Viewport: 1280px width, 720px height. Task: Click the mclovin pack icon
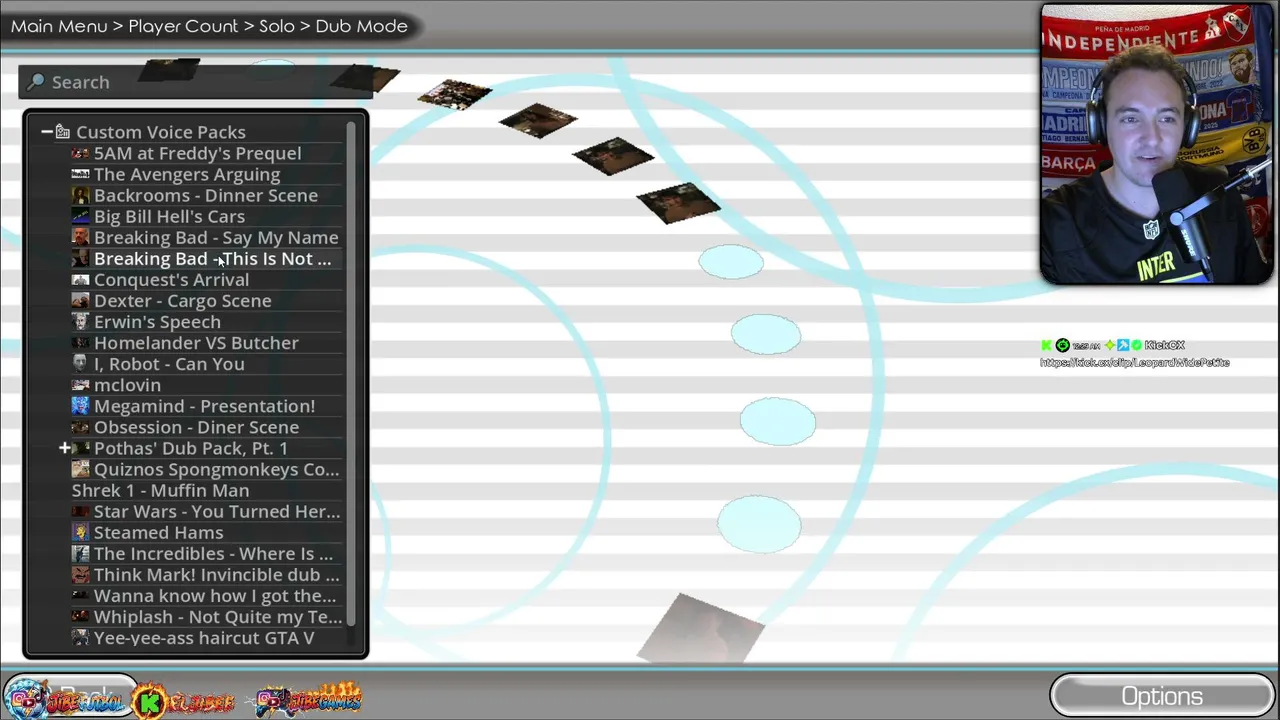(80, 385)
